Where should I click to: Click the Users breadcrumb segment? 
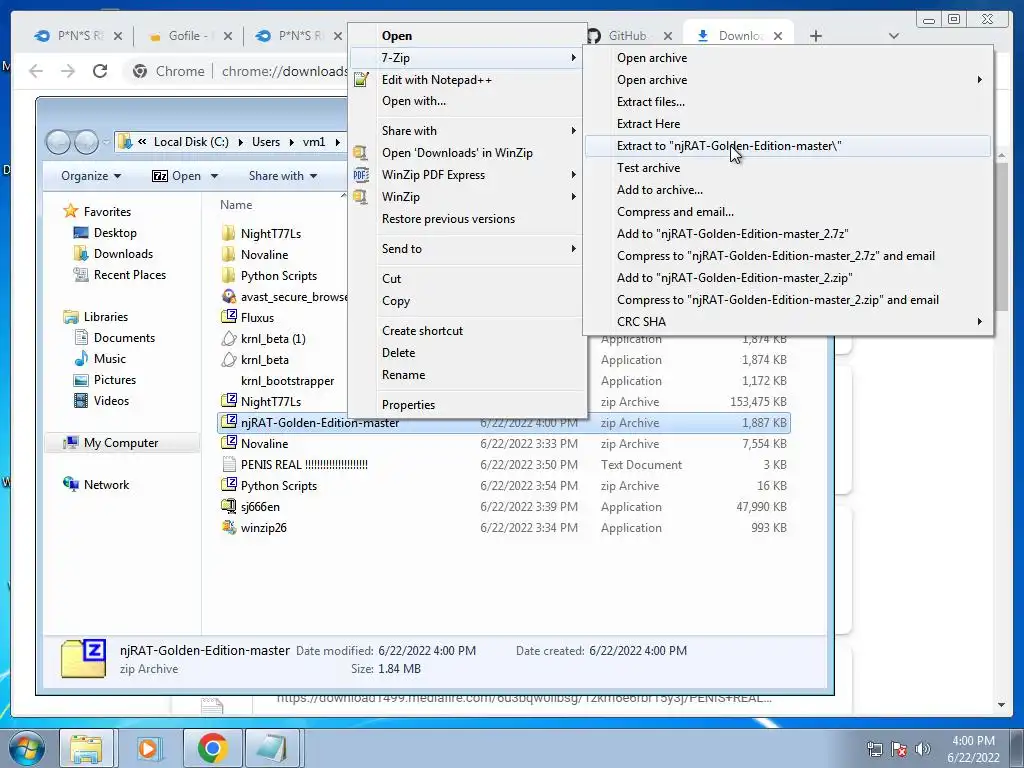[266, 142]
